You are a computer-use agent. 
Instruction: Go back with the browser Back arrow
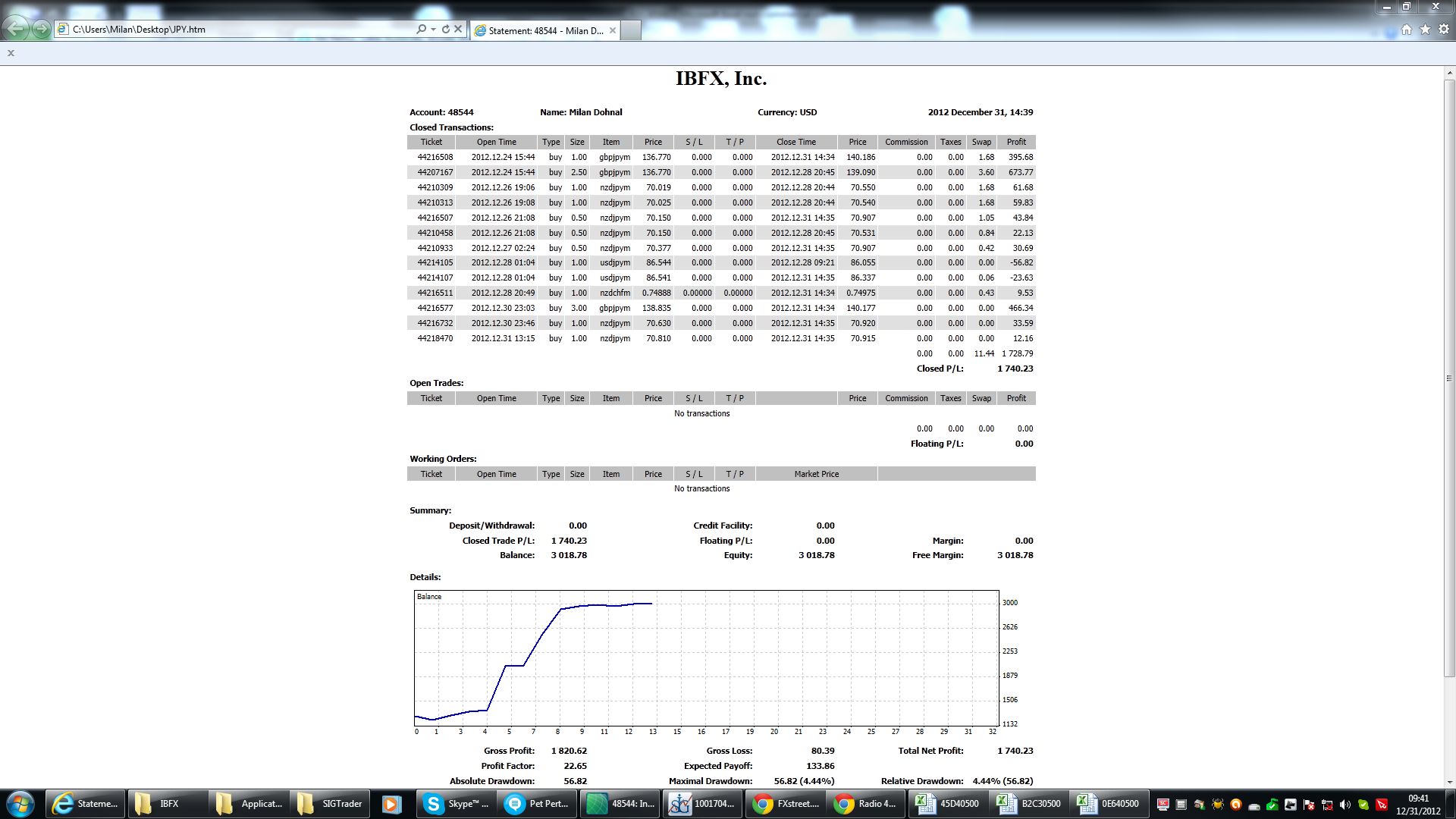point(16,30)
